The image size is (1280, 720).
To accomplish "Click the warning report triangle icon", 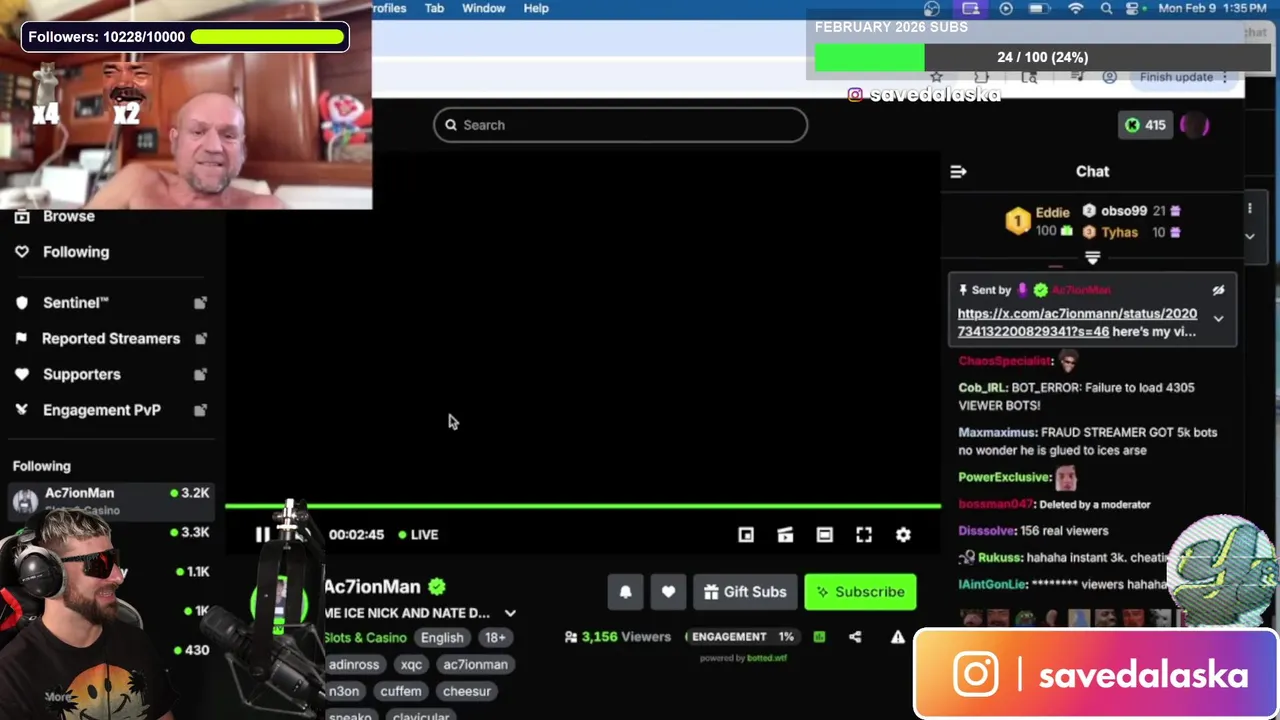I will tap(898, 637).
